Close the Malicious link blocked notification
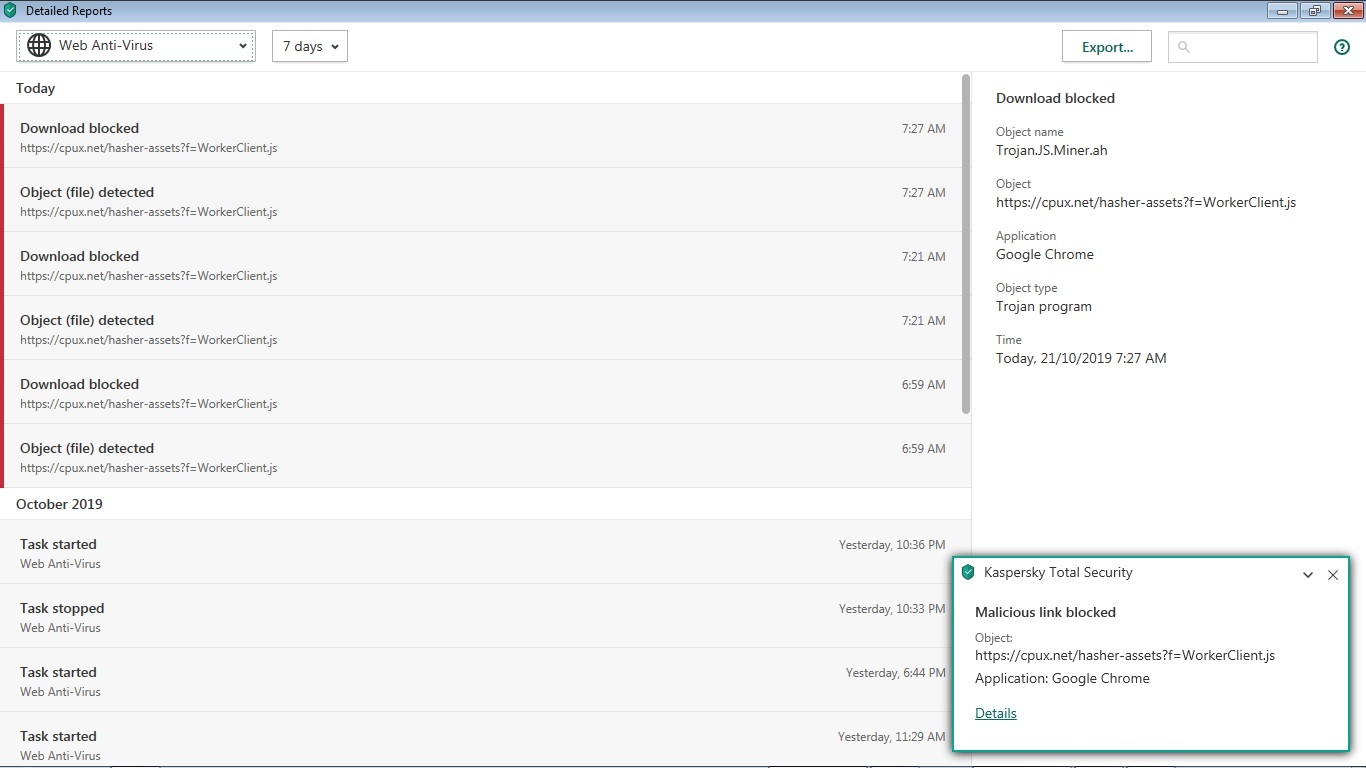1366x768 pixels. pyautogui.click(x=1333, y=575)
